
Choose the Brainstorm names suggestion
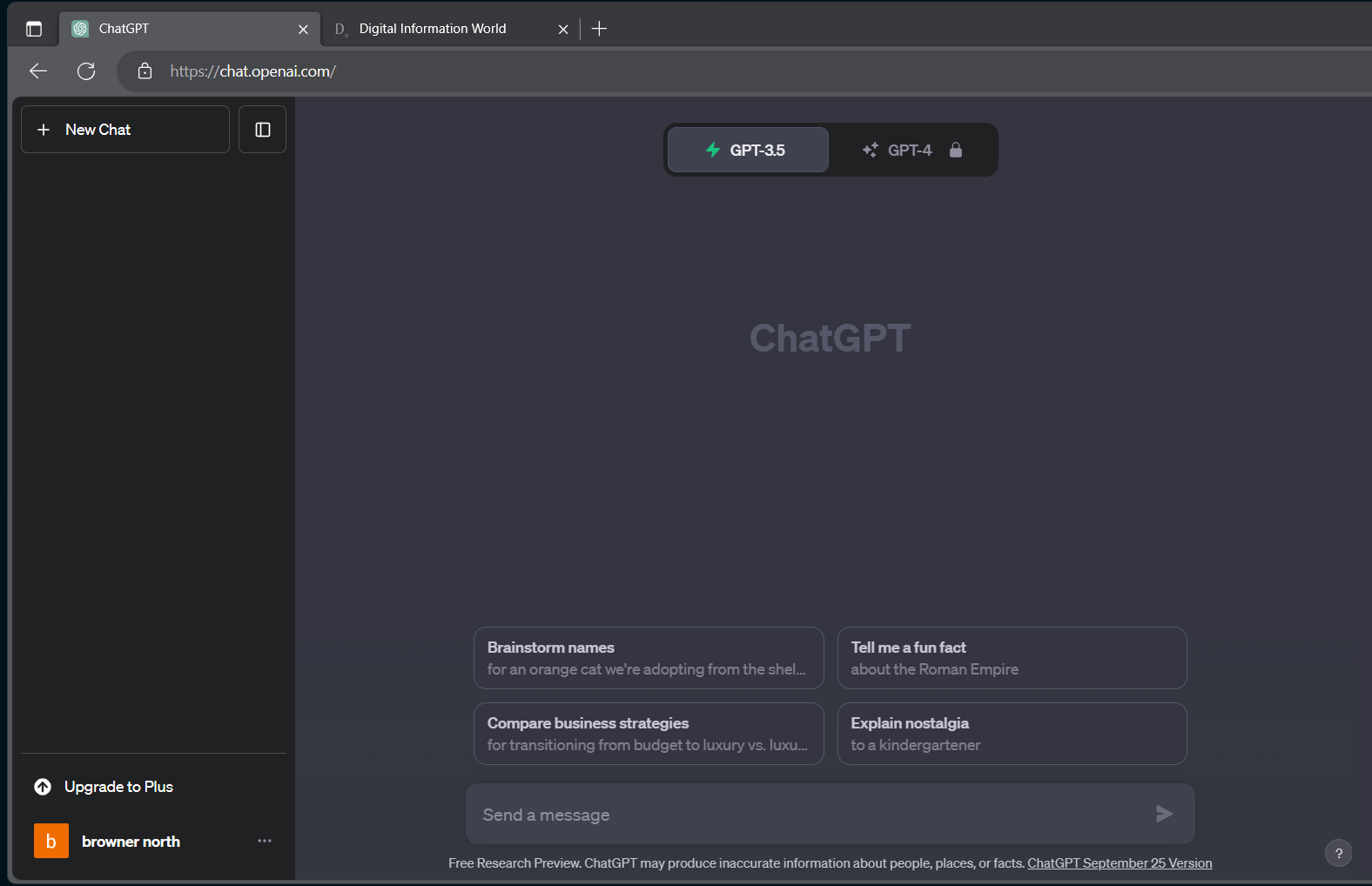point(649,658)
